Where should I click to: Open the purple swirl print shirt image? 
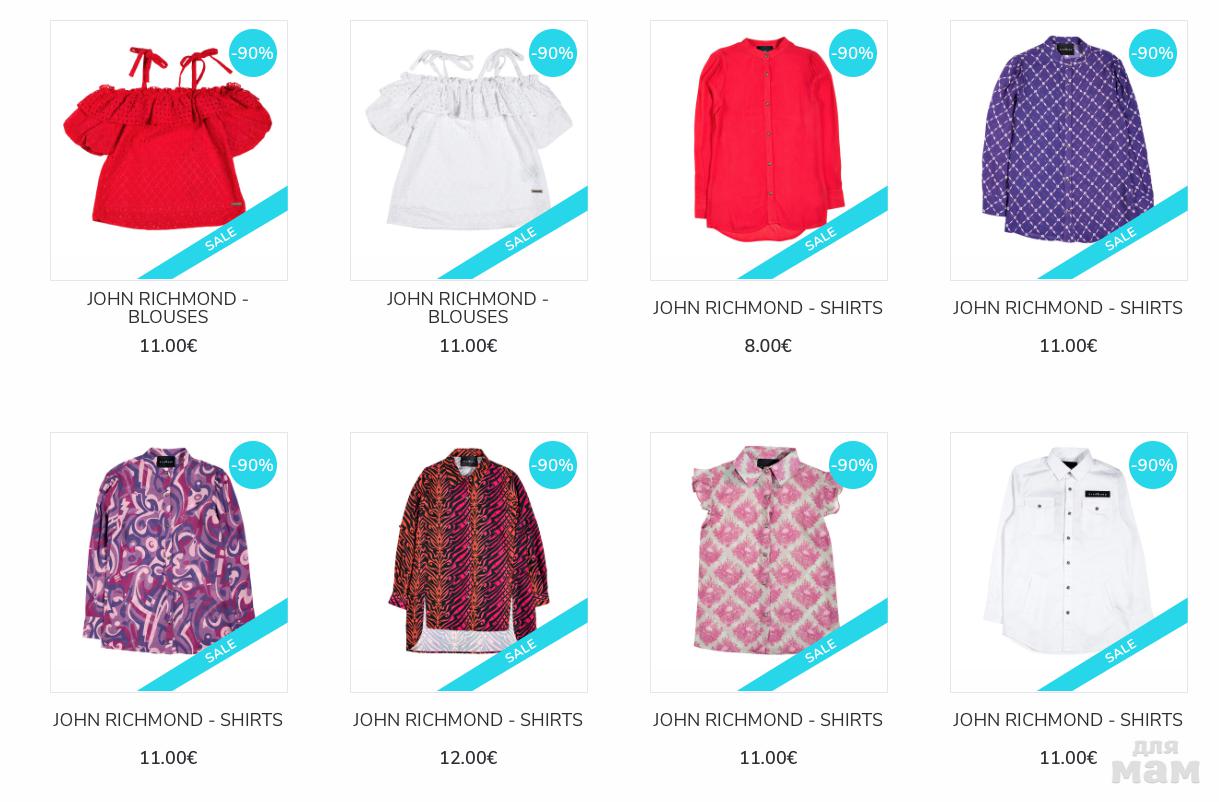coord(169,562)
